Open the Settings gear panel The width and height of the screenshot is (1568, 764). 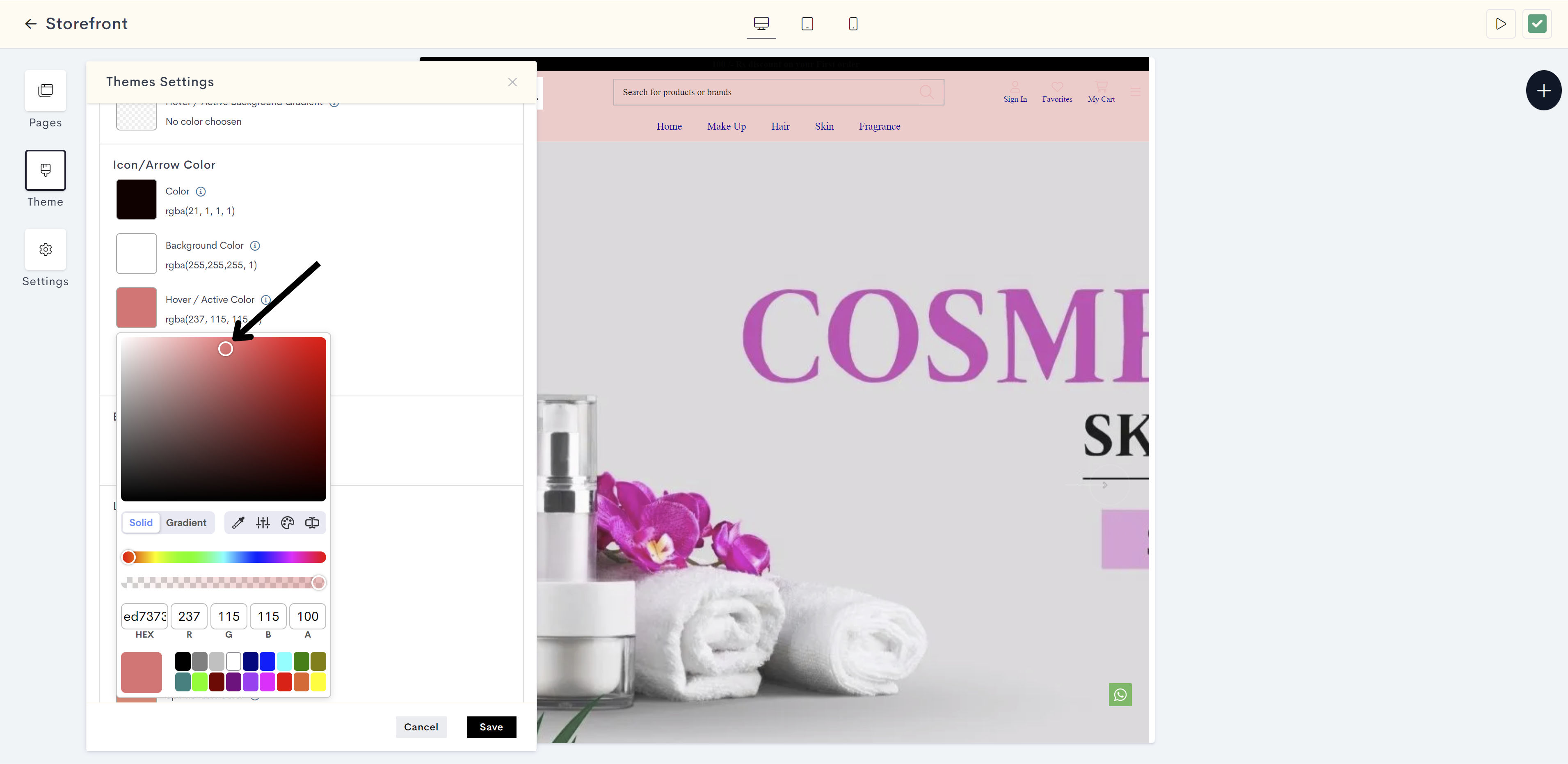pyautogui.click(x=46, y=249)
